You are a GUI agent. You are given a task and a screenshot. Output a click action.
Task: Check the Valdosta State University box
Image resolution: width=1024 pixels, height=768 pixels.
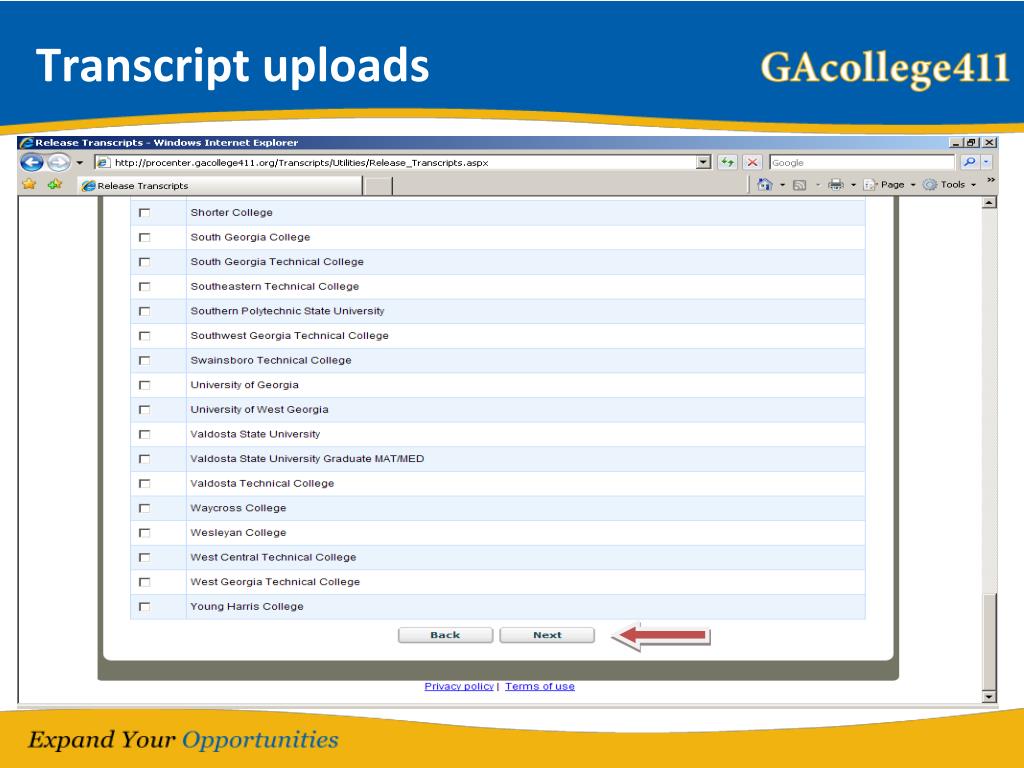click(x=144, y=434)
